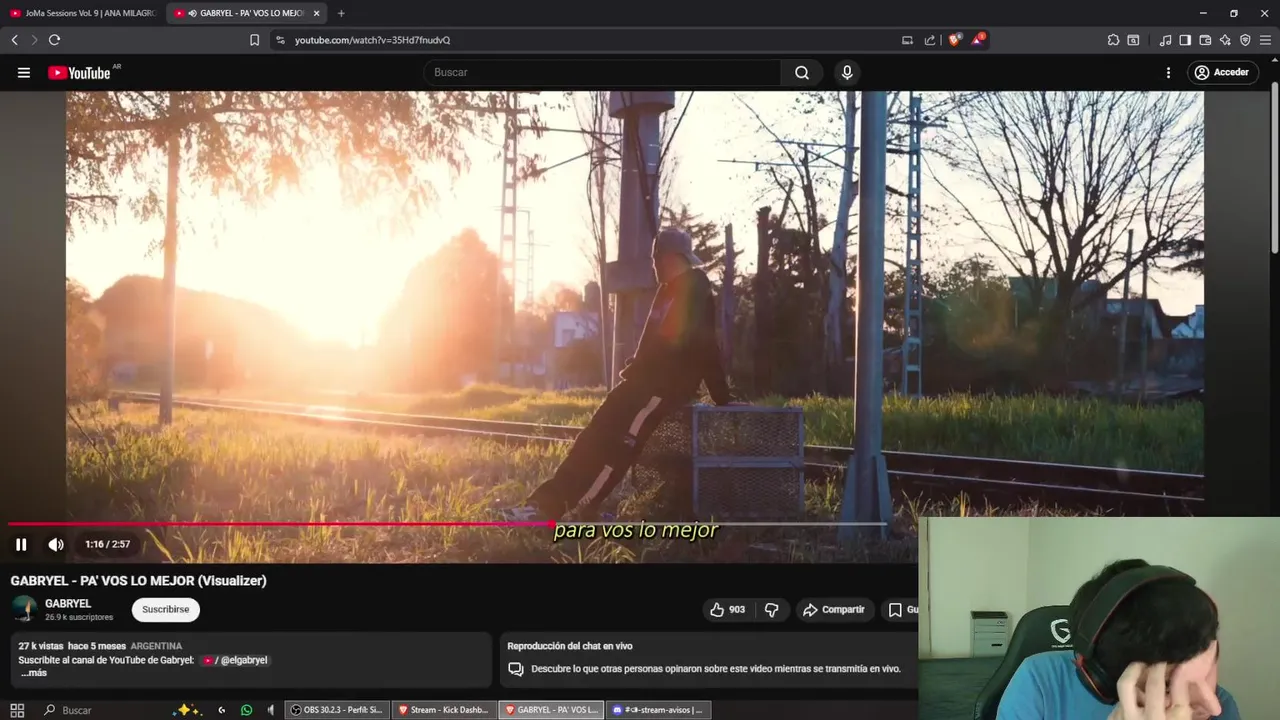Screen dimensions: 1280x720
Task: Dislike the video with thumbs-down icon
Action: [x=771, y=610]
